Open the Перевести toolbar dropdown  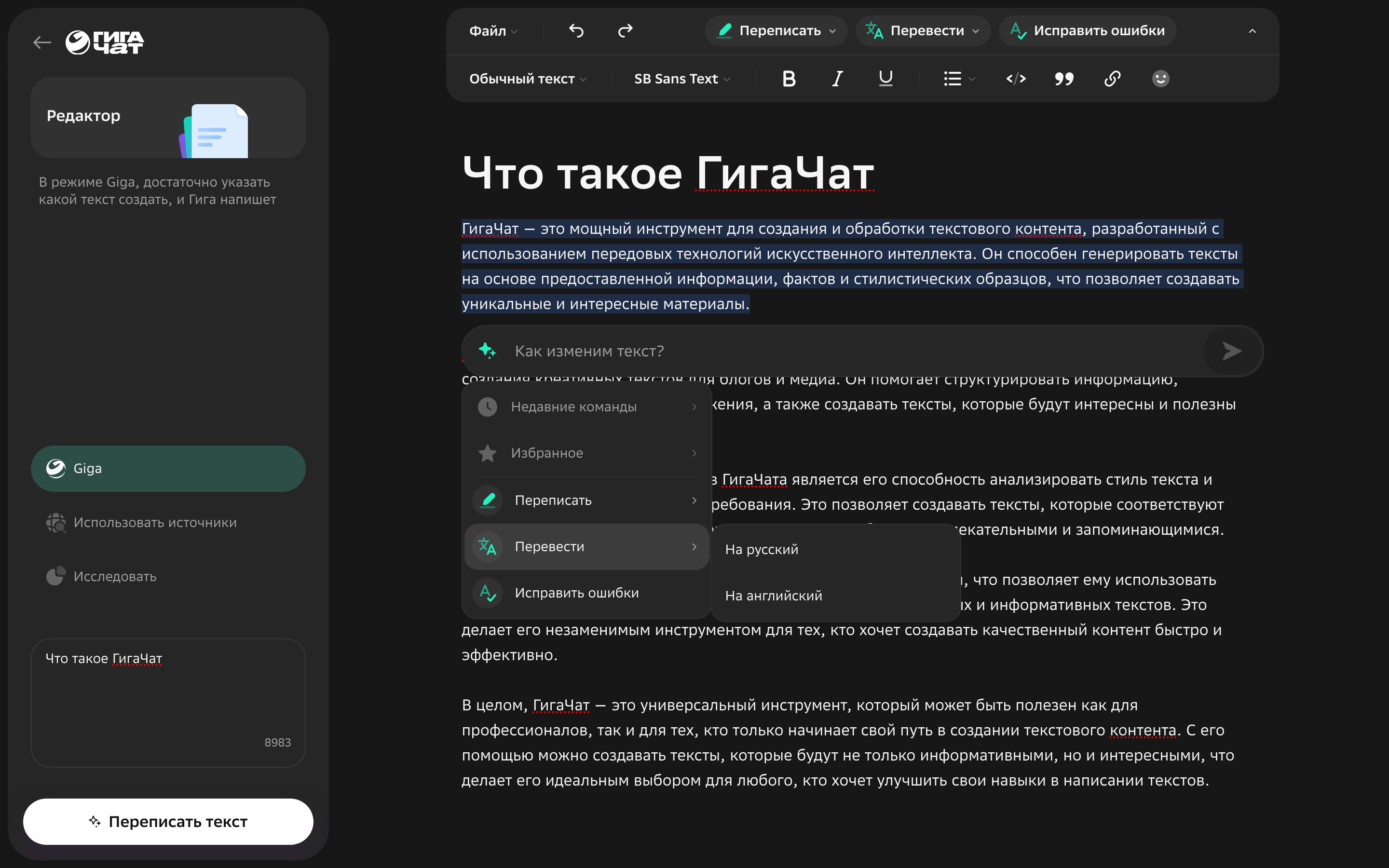(923, 31)
